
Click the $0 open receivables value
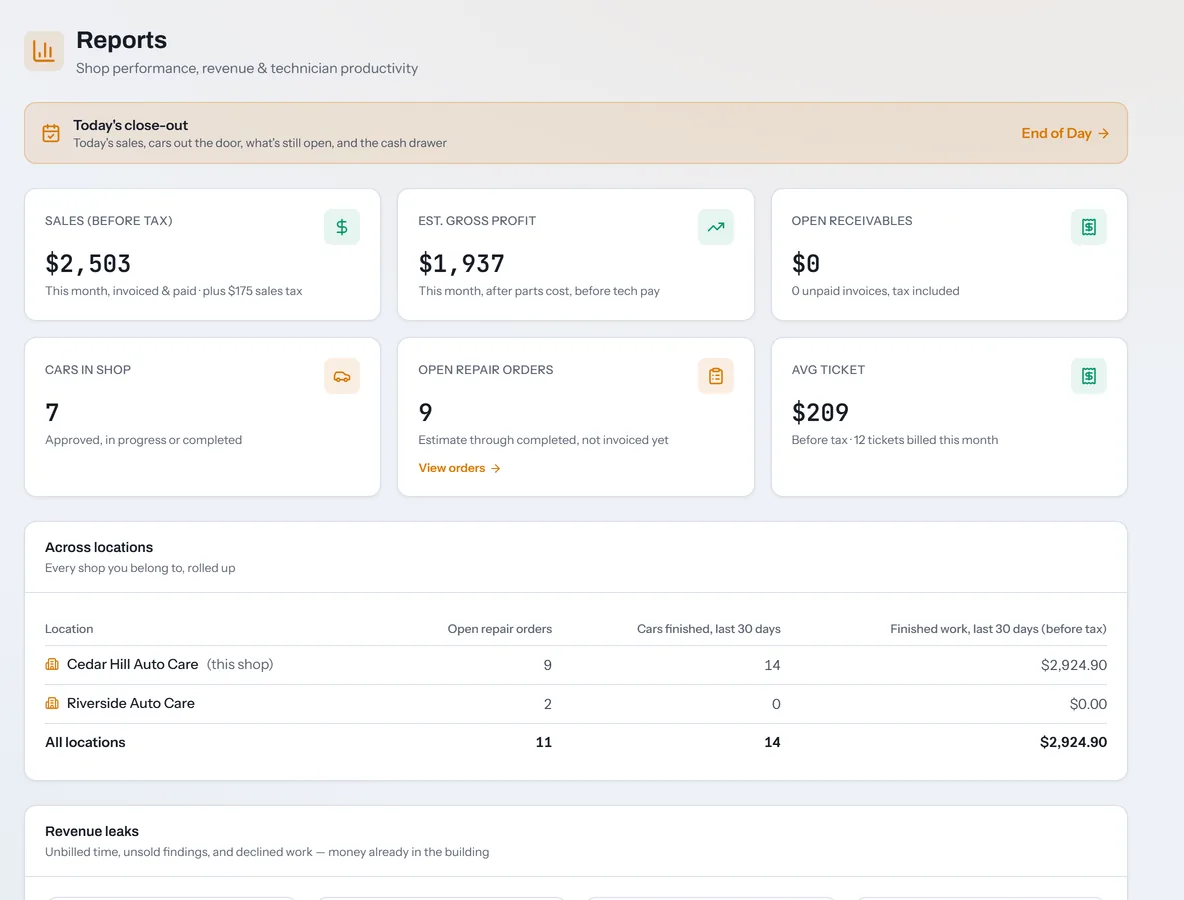(806, 264)
